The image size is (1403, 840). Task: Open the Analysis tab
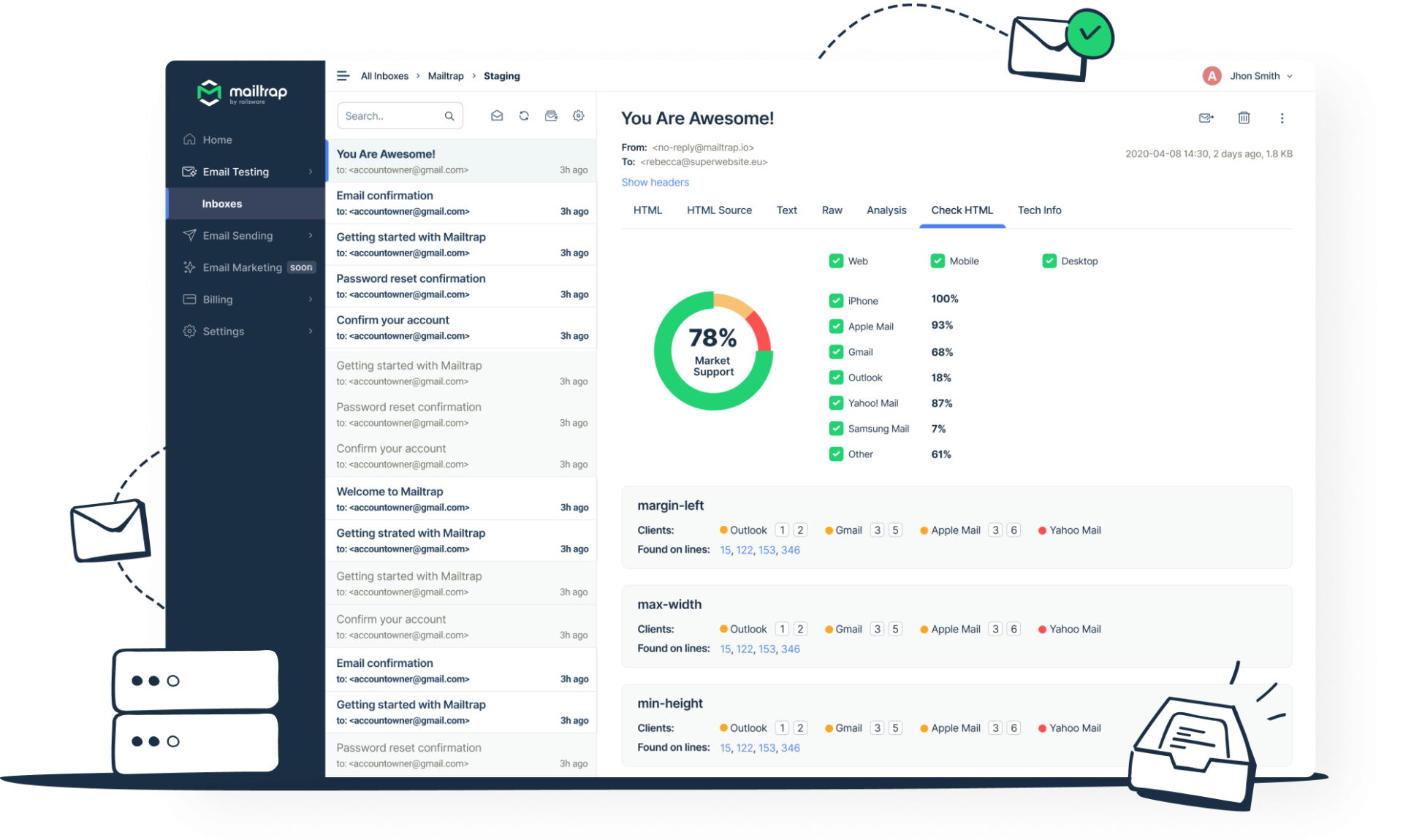(886, 210)
